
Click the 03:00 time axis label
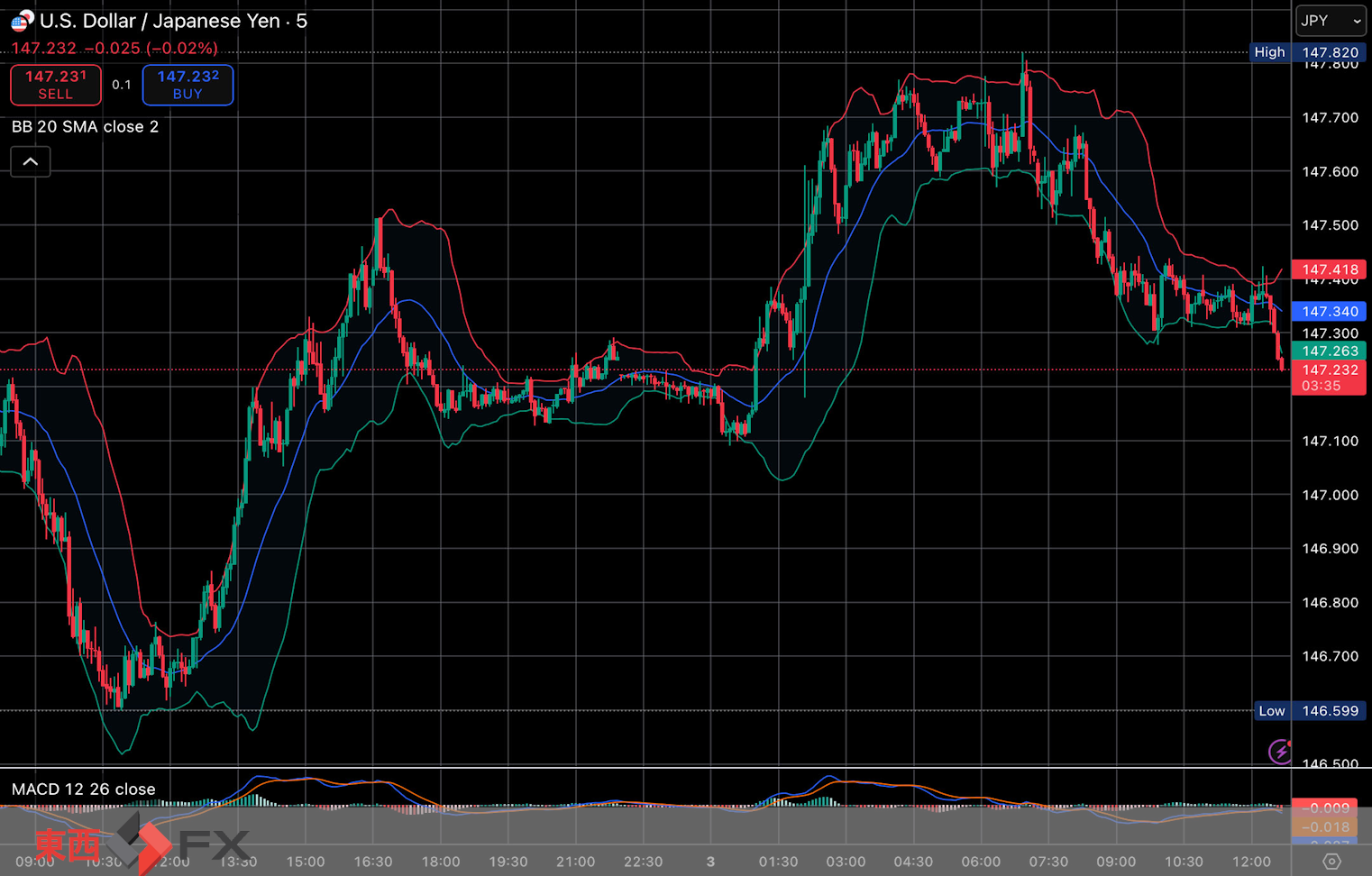click(x=846, y=862)
